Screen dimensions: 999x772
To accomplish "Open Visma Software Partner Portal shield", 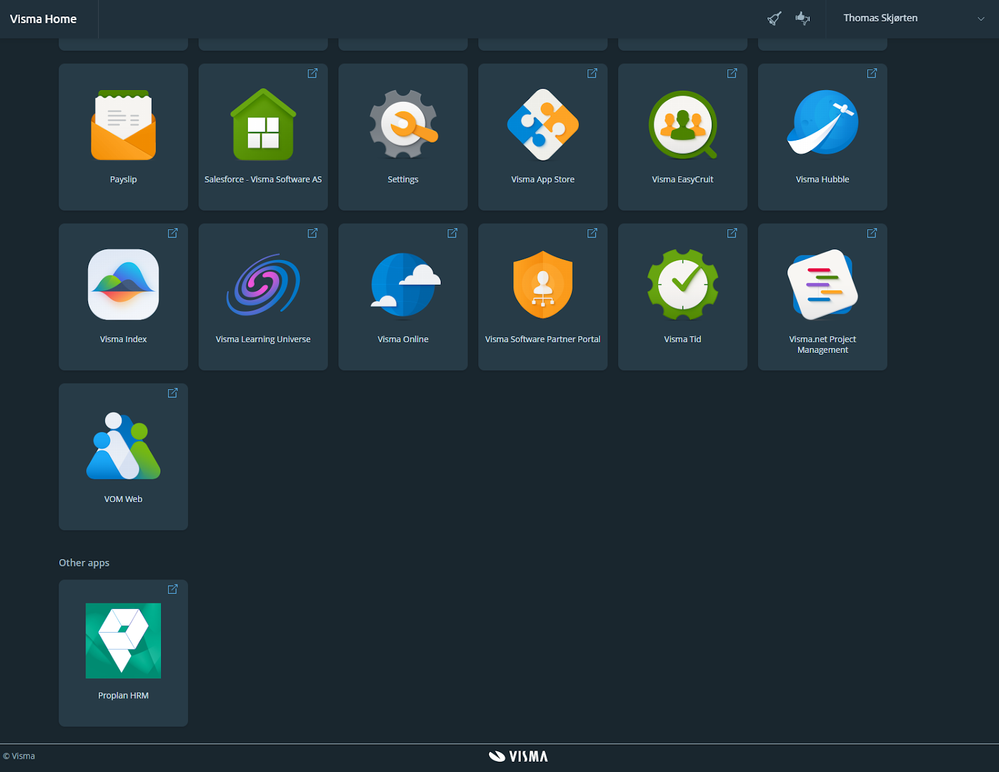I will pos(543,297).
